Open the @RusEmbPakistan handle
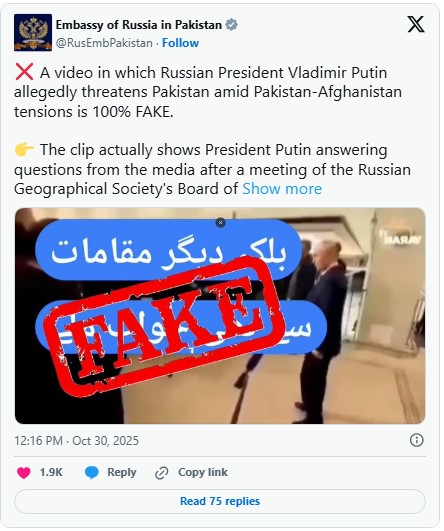Viewport: 444px width, 531px height. tap(104, 43)
